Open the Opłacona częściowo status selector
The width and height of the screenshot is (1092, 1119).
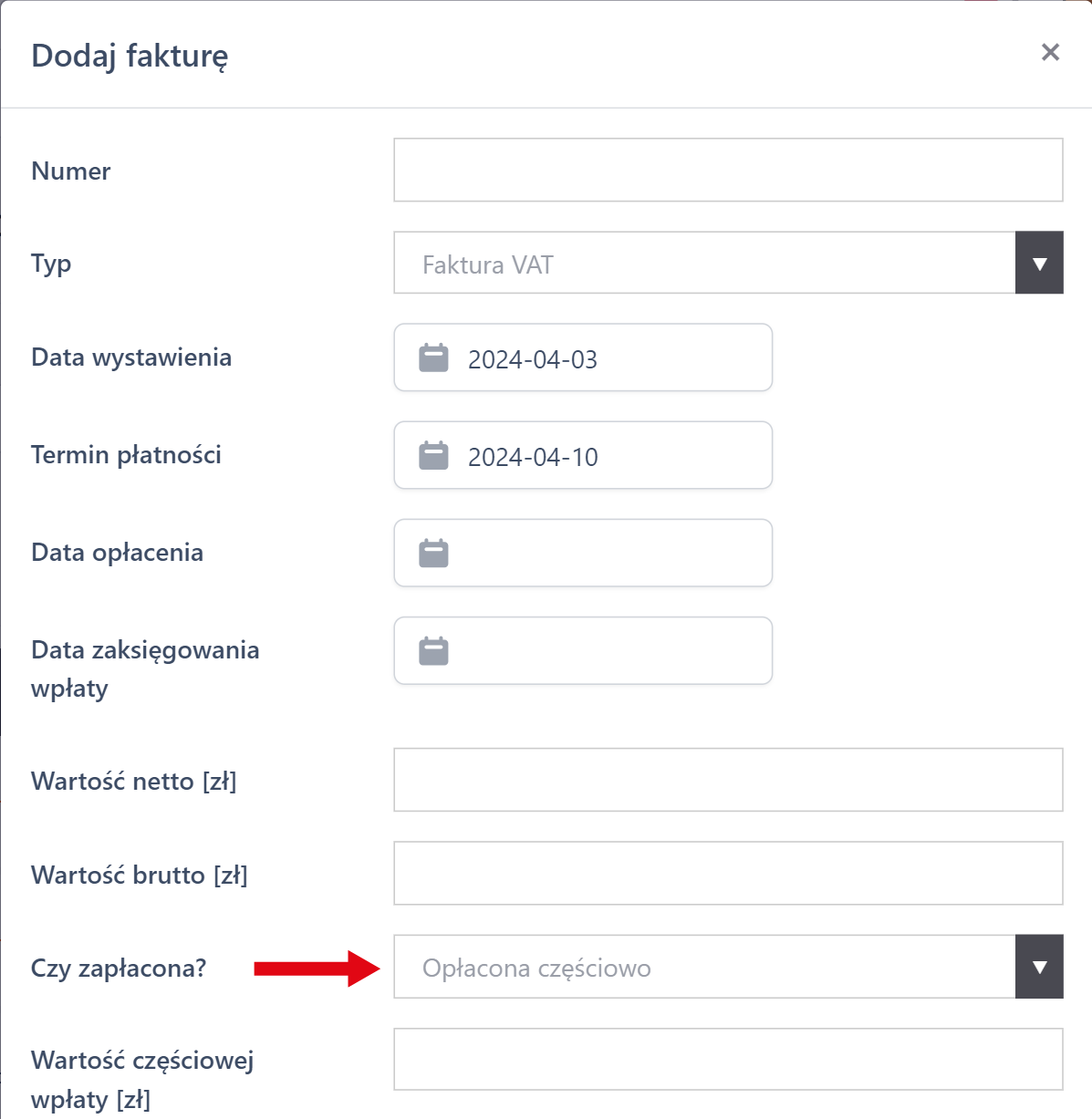pyautogui.click(x=704, y=967)
